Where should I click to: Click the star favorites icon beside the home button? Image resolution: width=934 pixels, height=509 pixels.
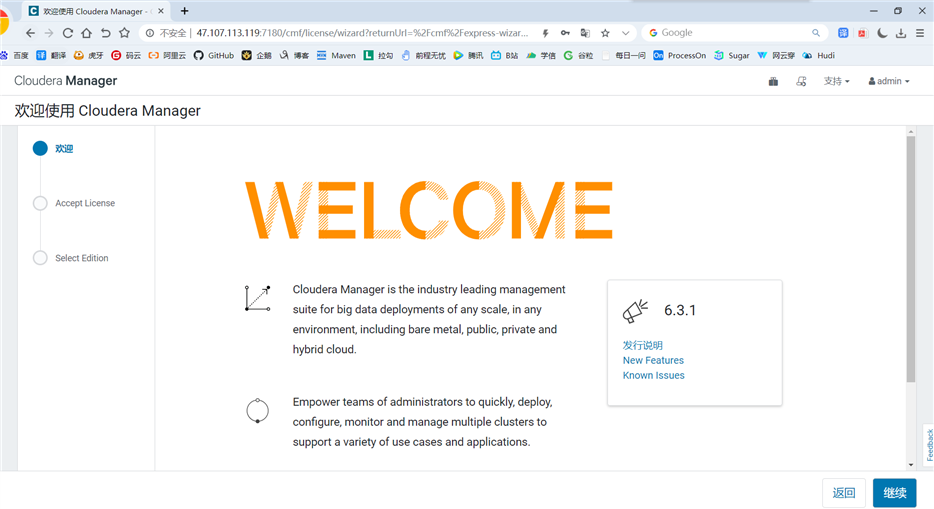pos(124,33)
